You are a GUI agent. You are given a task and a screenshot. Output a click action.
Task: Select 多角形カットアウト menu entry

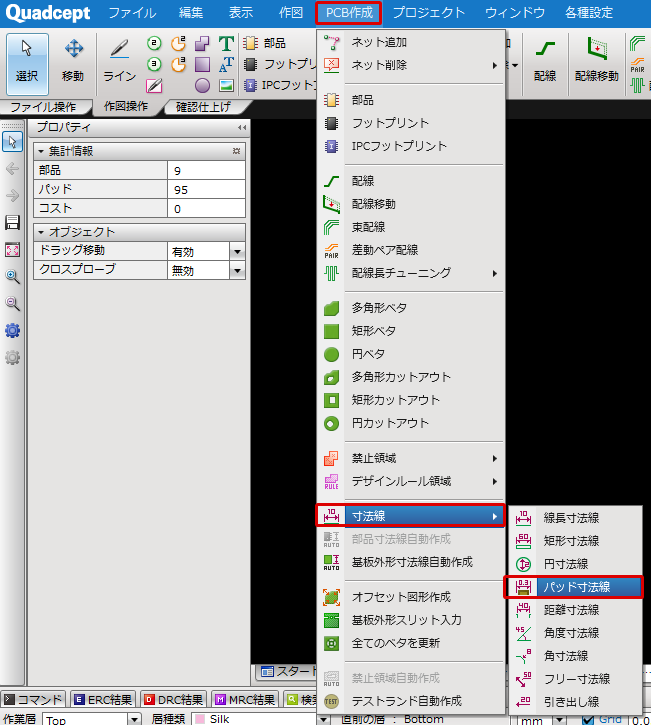411,377
